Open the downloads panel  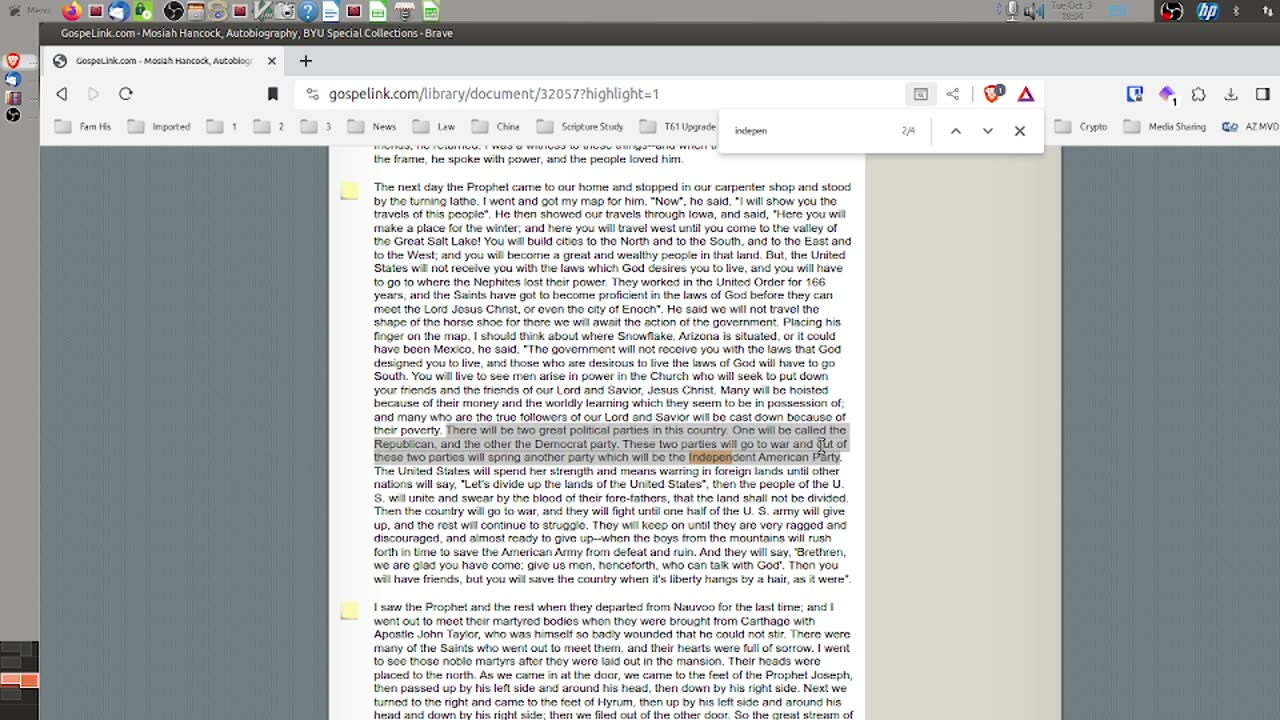(1231, 94)
